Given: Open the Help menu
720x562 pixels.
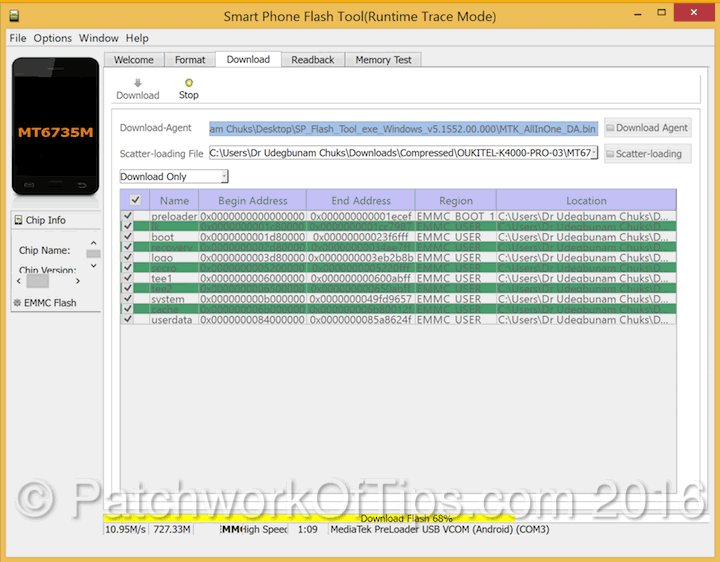Looking at the screenshot, I should click(137, 38).
